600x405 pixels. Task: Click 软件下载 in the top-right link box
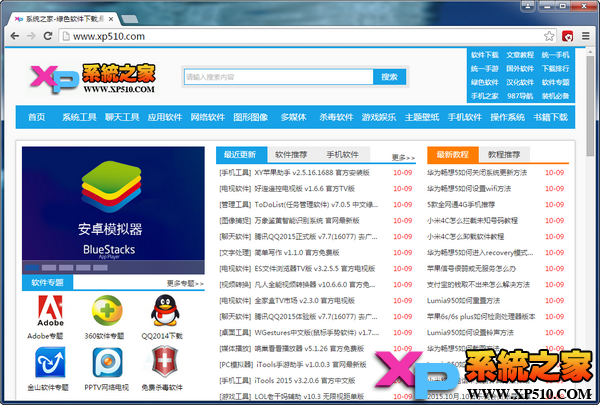pos(485,55)
